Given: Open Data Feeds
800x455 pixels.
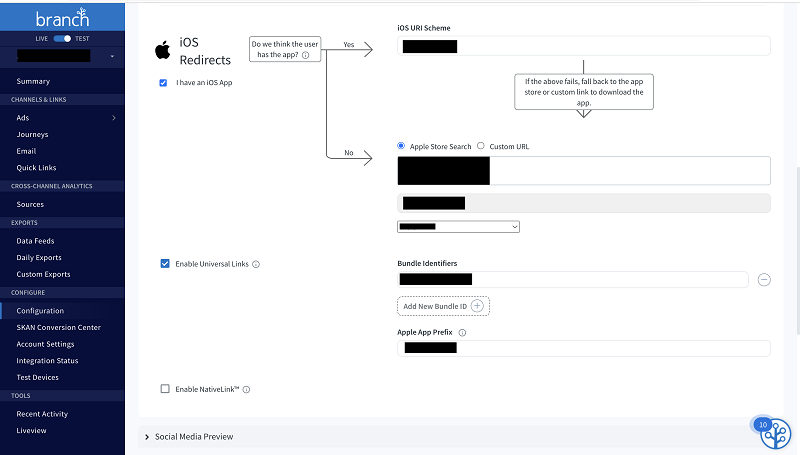Looking at the screenshot, I should pyautogui.click(x=35, y=241).
